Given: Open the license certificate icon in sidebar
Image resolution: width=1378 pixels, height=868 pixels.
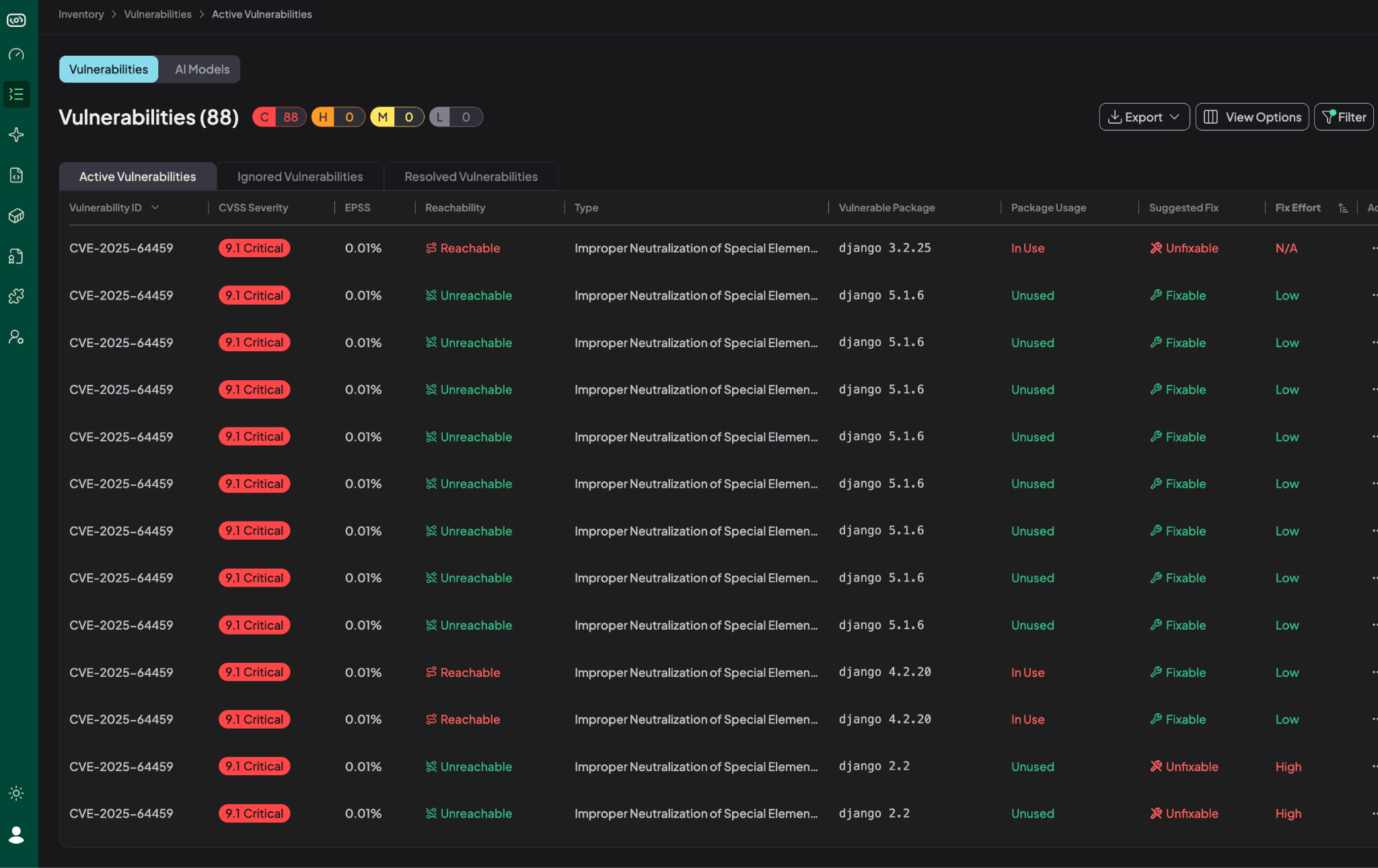Looking at the screenshot, I should tap(16, 256).
